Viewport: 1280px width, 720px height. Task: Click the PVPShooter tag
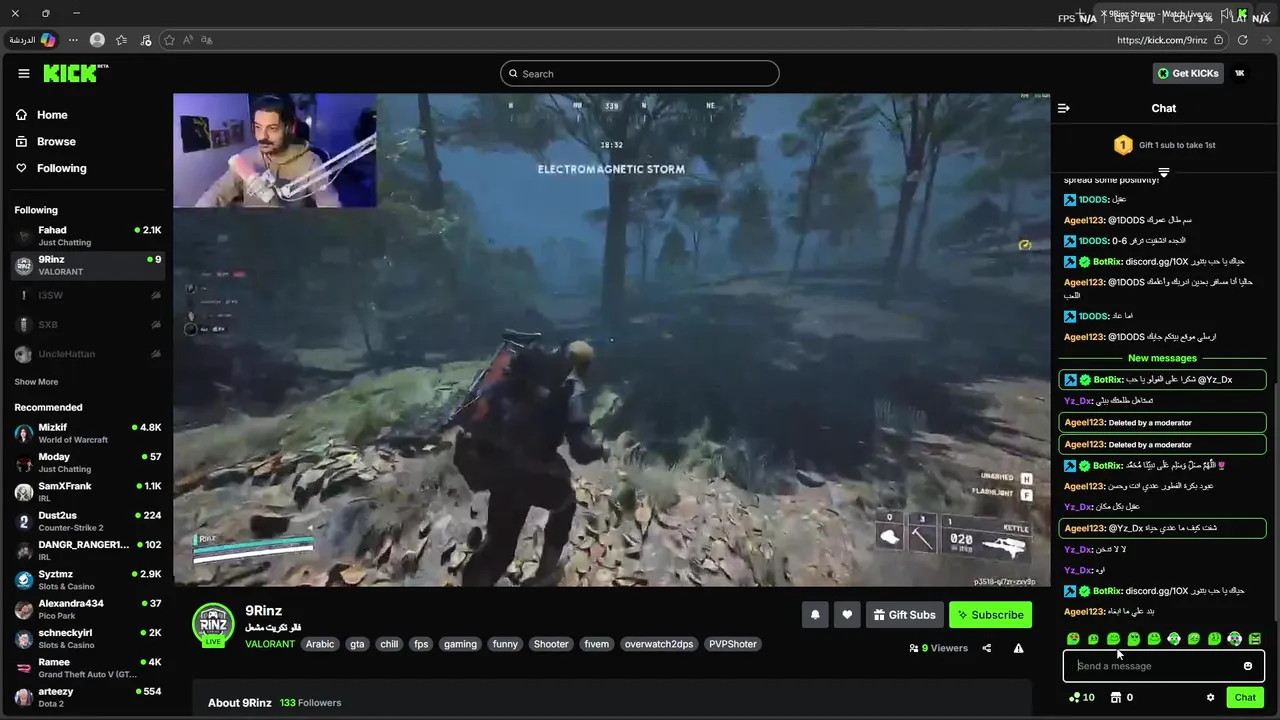coord(733,644)
